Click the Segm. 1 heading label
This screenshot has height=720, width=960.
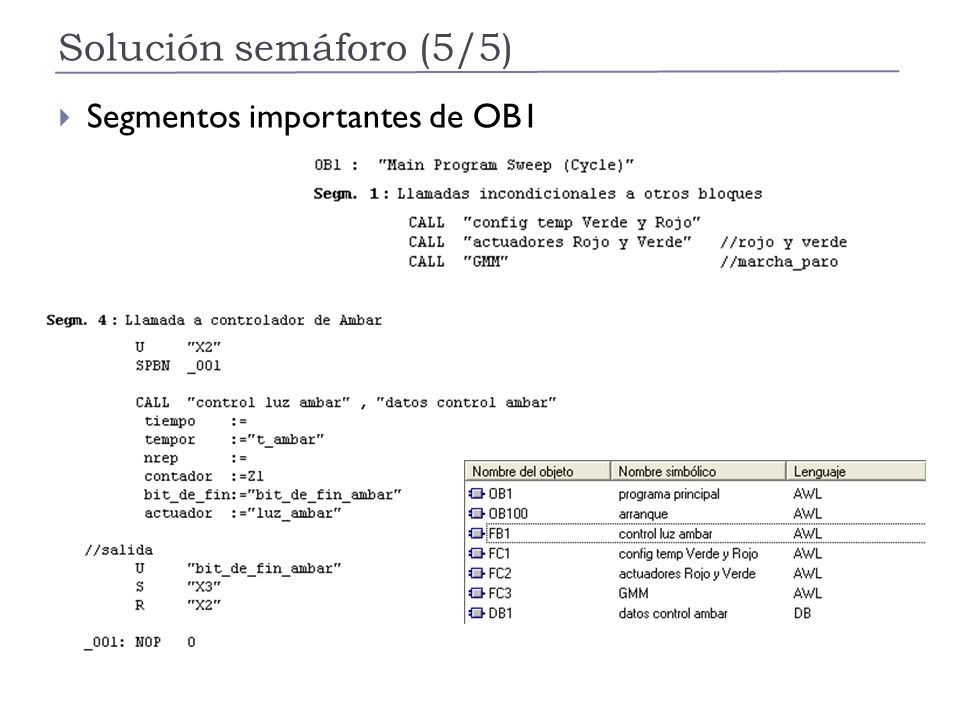click(x=348, y=194)
